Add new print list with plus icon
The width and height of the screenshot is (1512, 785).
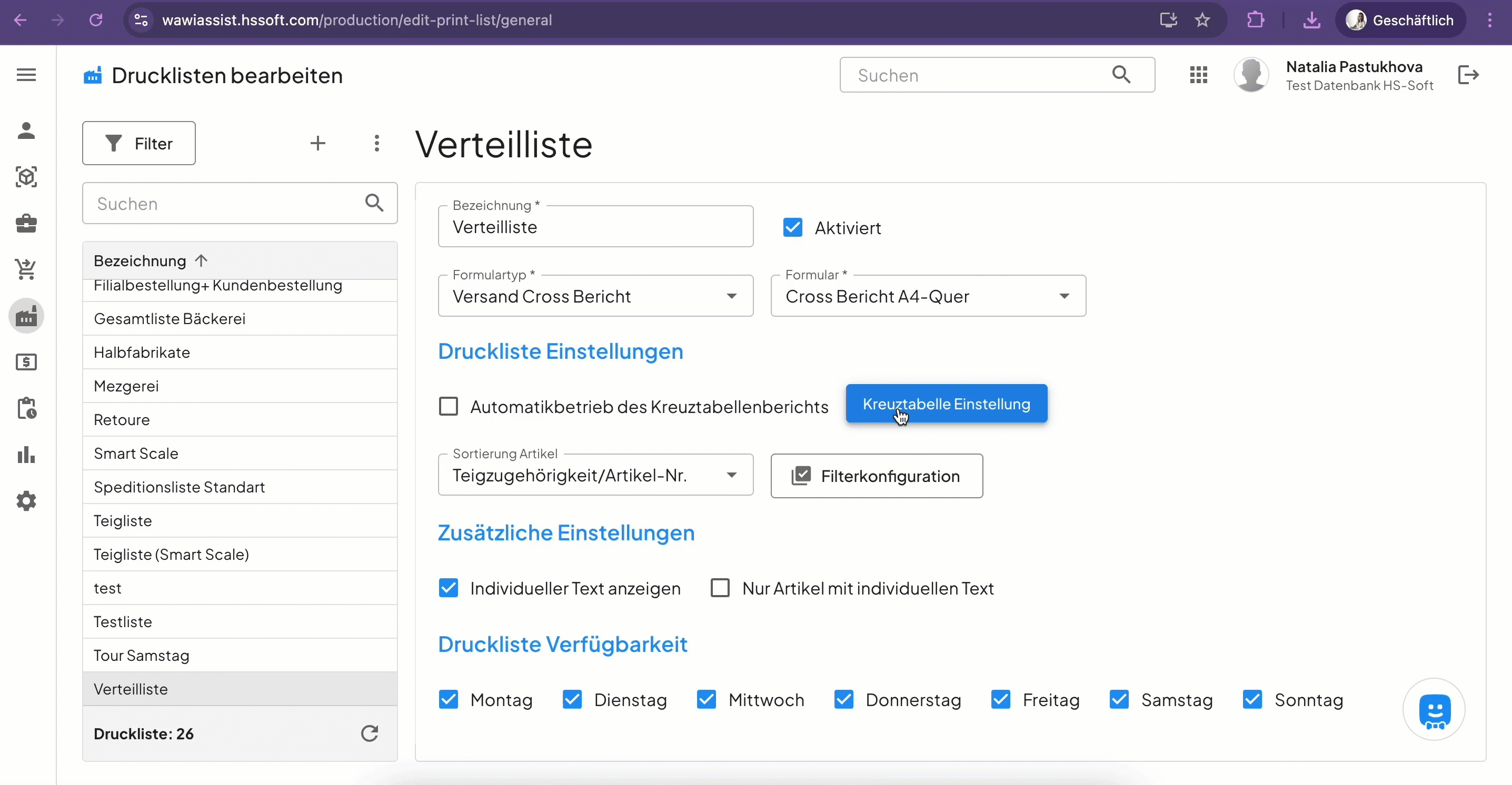click(x=317, y=143)
